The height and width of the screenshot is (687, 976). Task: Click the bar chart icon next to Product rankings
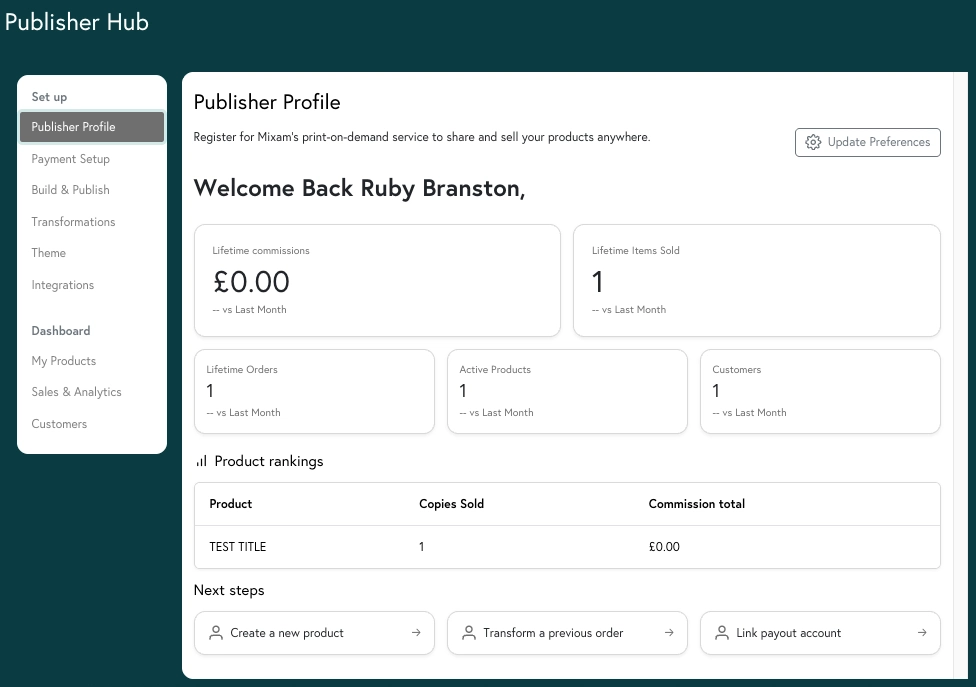point(201,461)
